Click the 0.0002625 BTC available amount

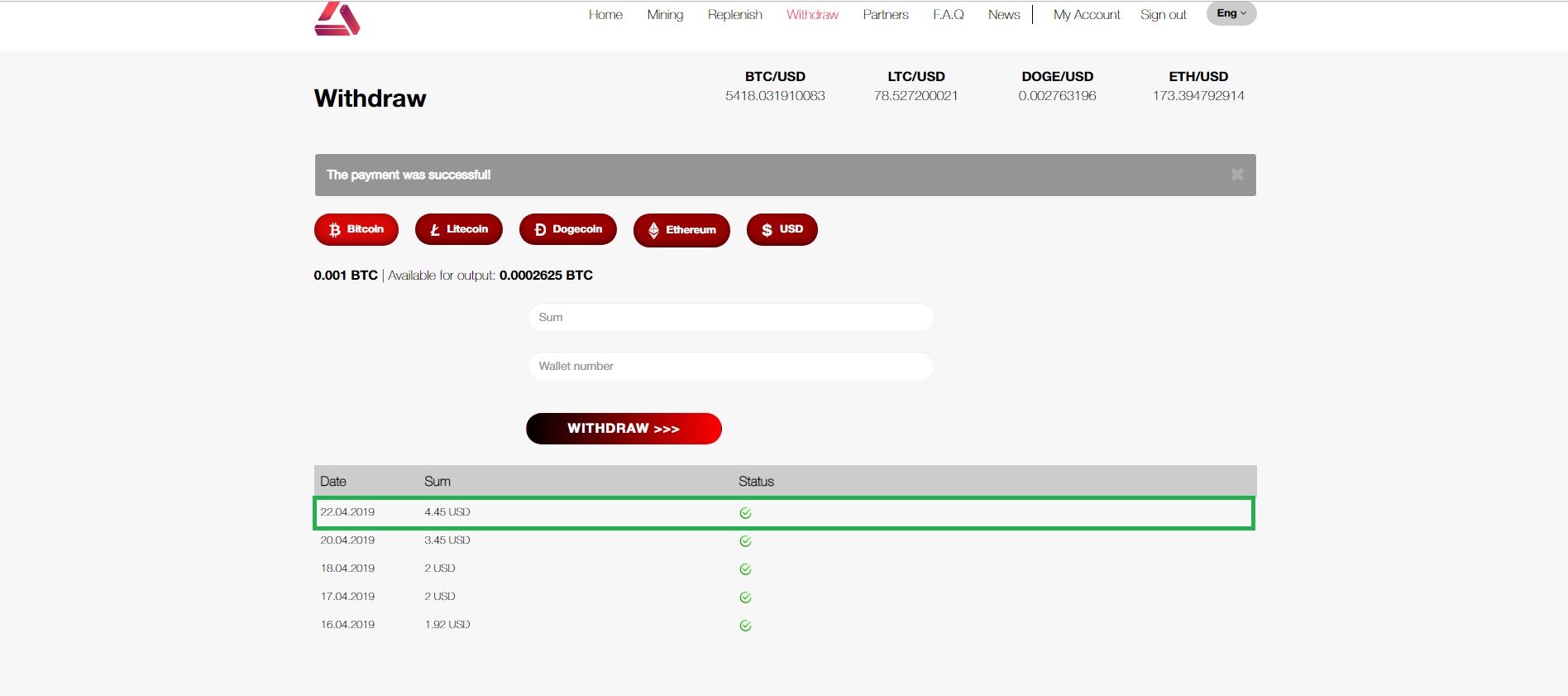pyautogui.click(x=546, y=276)
